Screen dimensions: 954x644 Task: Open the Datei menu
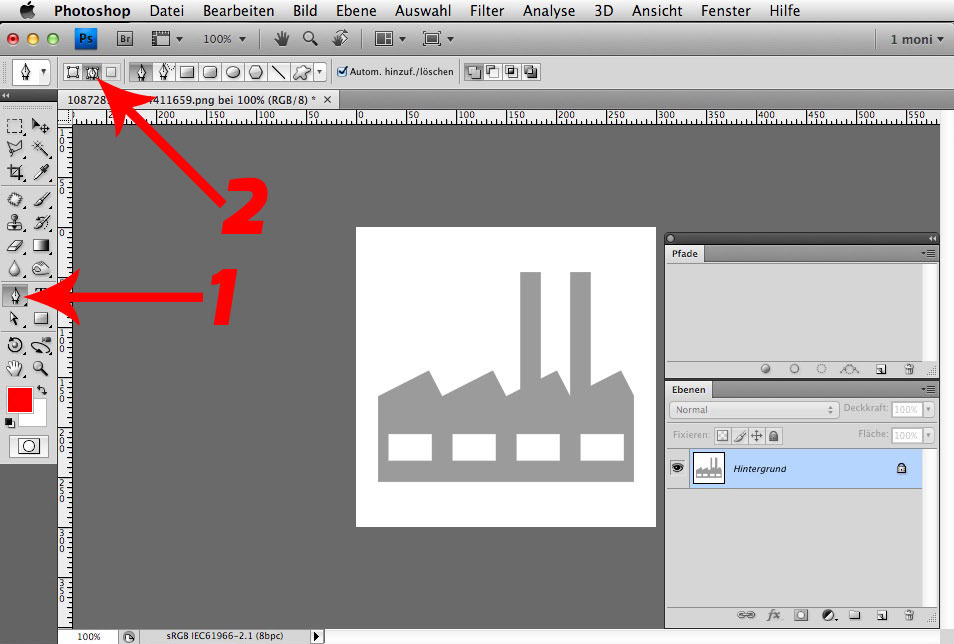click(x=167, y=10)
